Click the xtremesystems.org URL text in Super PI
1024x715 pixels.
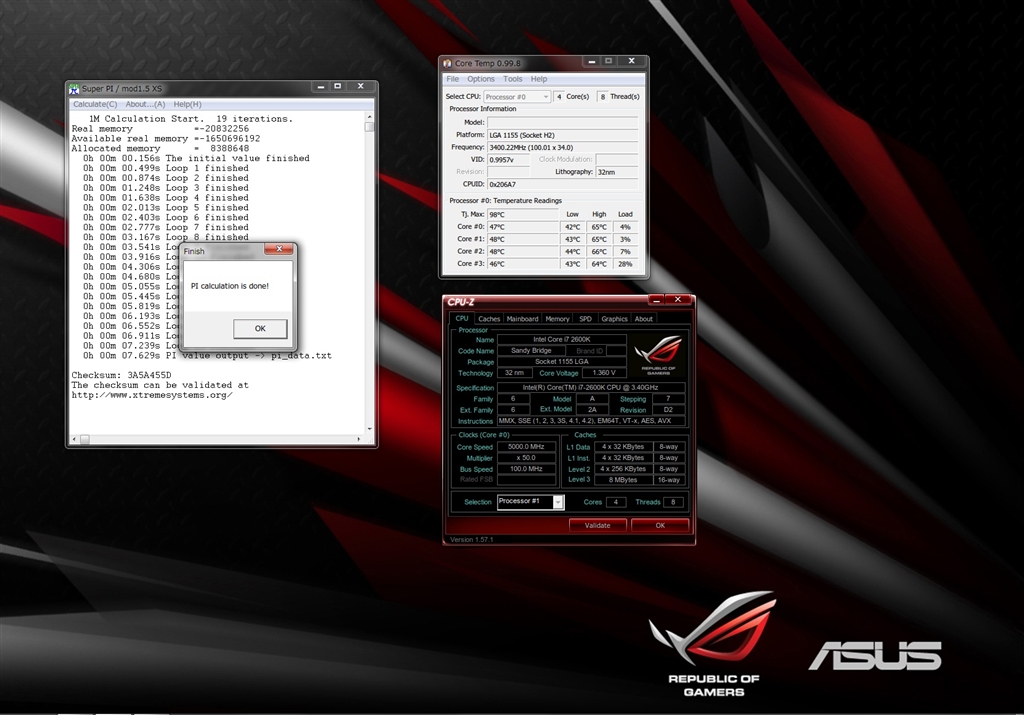(x=152, y=395)
